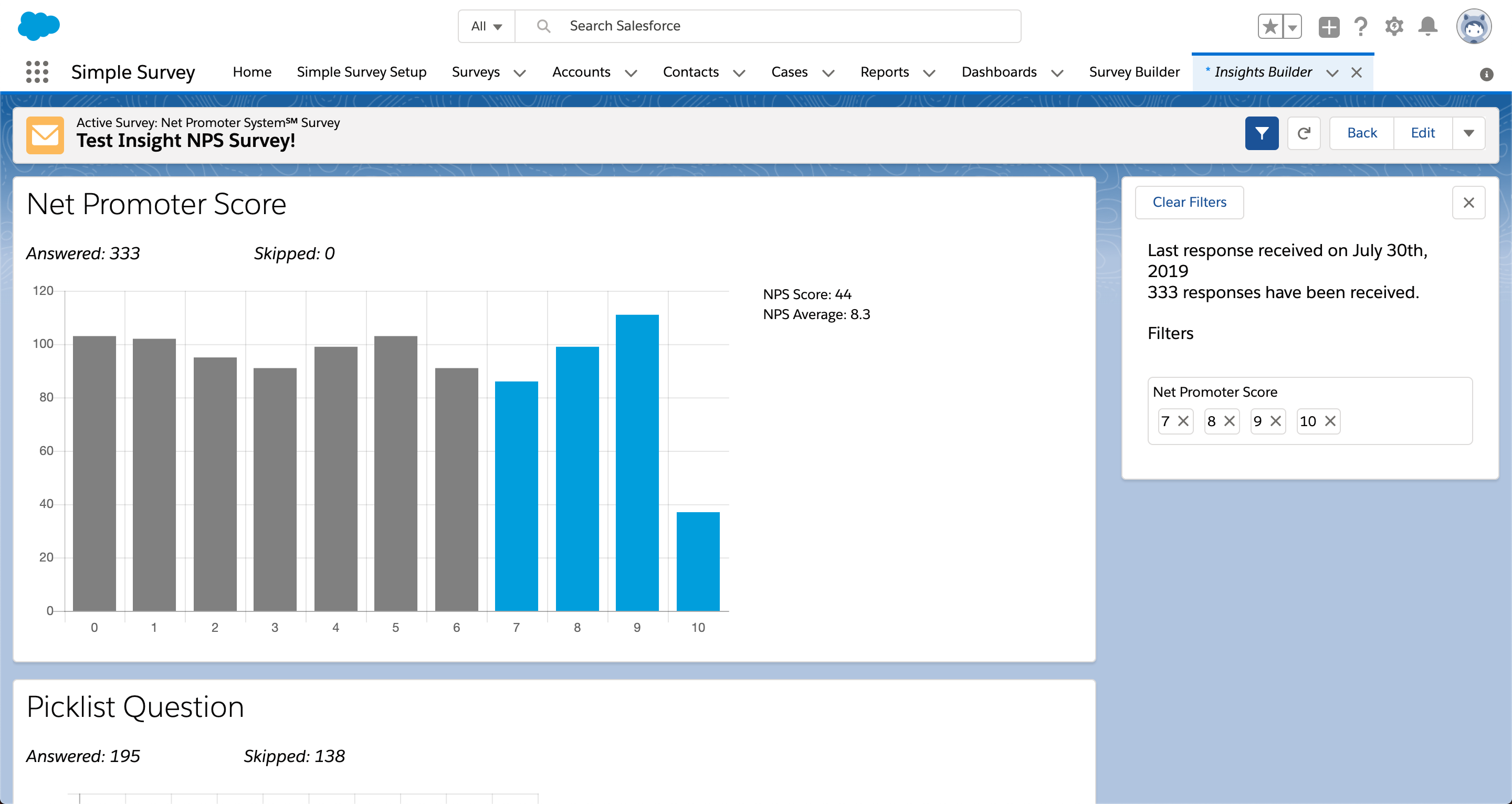The width and height of the screenshot is (1512, 804).
Task: Click the Clear Filters button
Action: click(1189, 203)
